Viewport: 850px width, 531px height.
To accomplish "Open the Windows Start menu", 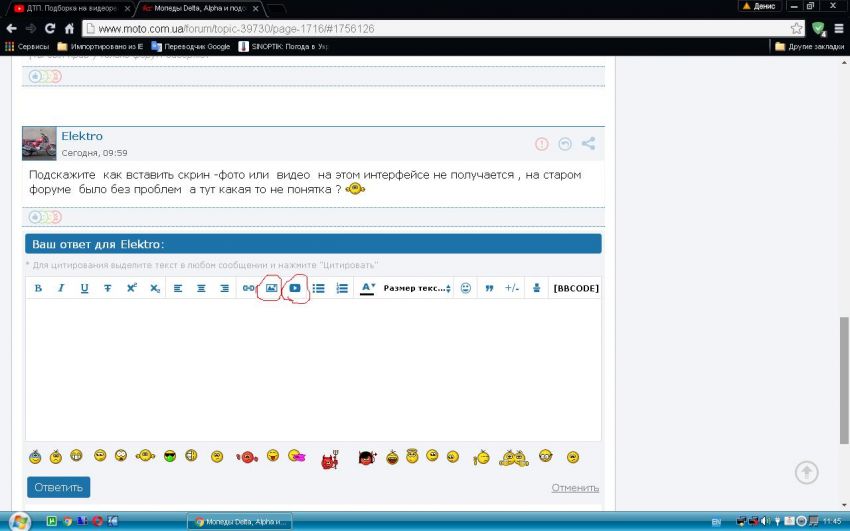I will 18,522.
